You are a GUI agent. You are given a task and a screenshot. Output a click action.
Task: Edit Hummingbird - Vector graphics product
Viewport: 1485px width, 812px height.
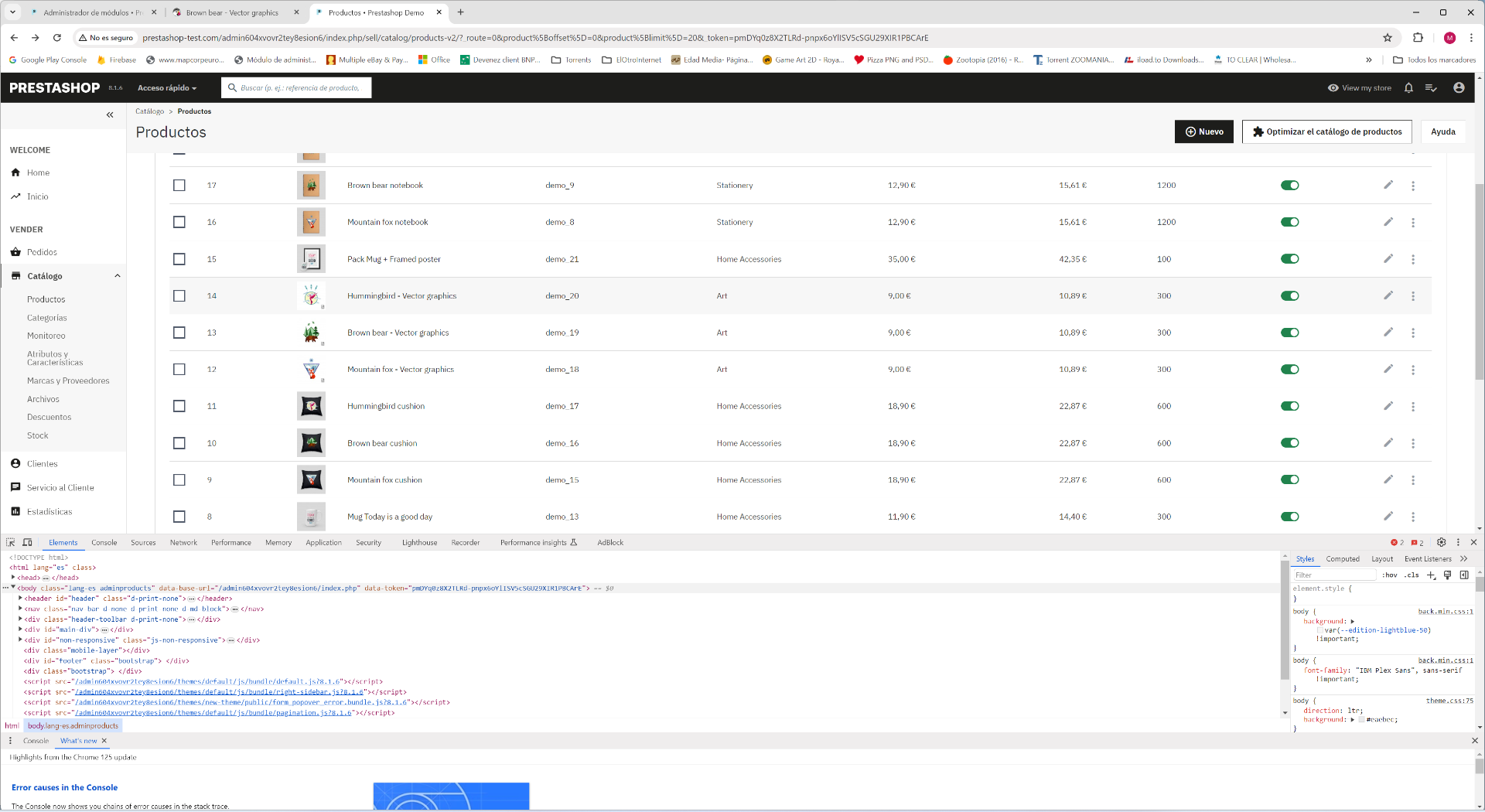(x=1388, y=295)
